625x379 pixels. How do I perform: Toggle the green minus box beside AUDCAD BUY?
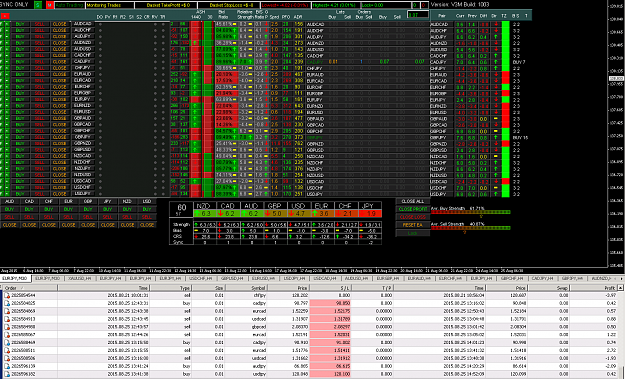[x=7, y=24]
